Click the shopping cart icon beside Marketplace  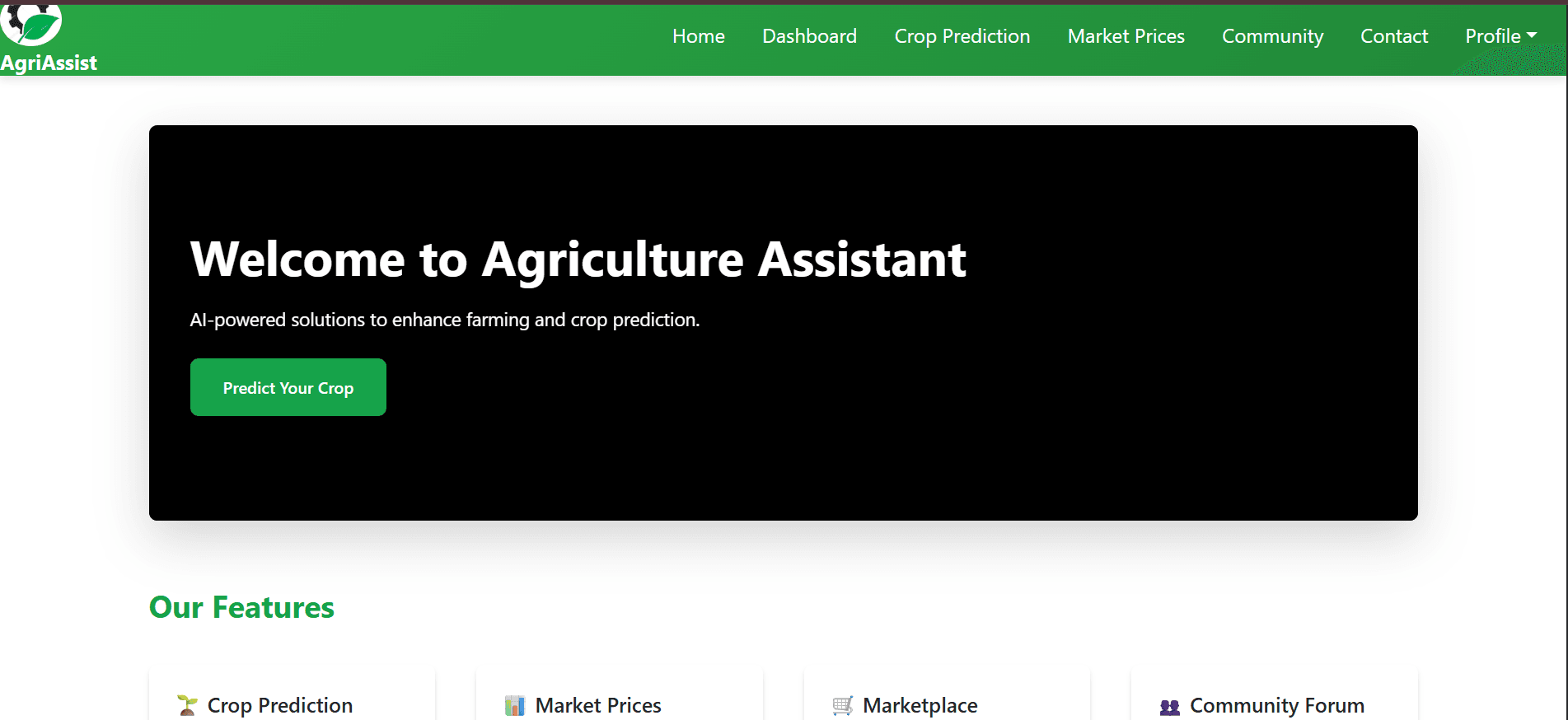[x=842, y=705]
